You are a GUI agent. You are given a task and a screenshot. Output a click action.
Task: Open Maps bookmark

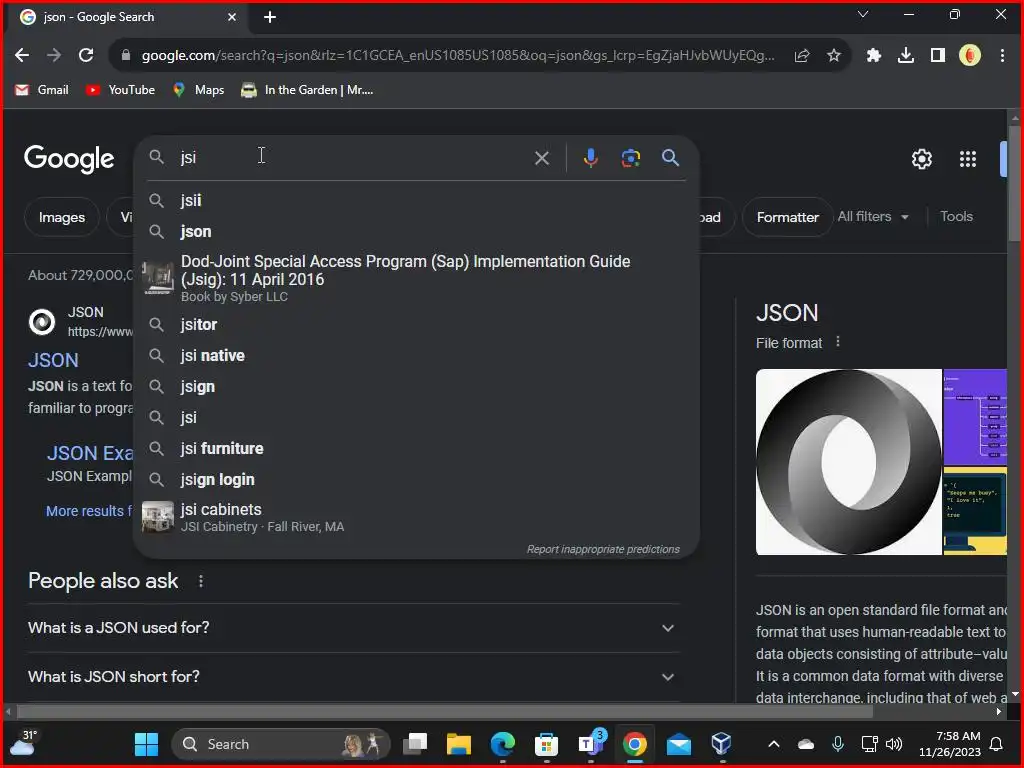(199, 90)
